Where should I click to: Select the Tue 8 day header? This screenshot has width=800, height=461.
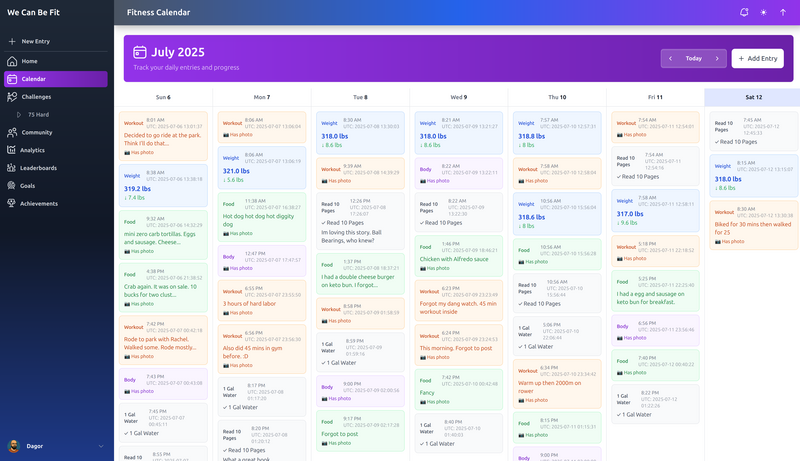(360, 97)
